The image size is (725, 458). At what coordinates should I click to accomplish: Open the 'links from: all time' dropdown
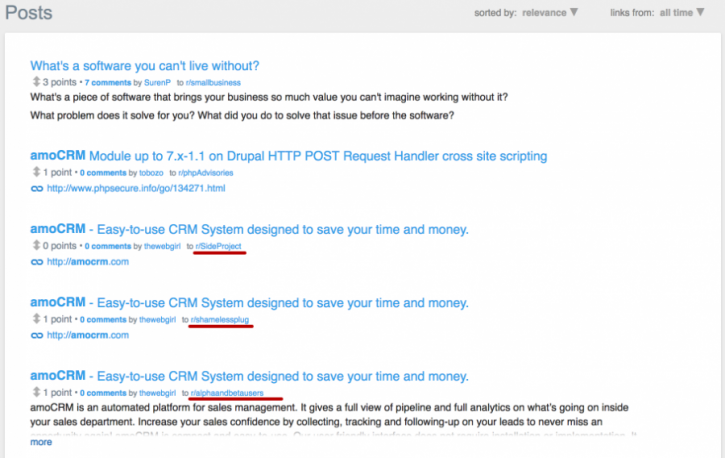click(682, 12)
